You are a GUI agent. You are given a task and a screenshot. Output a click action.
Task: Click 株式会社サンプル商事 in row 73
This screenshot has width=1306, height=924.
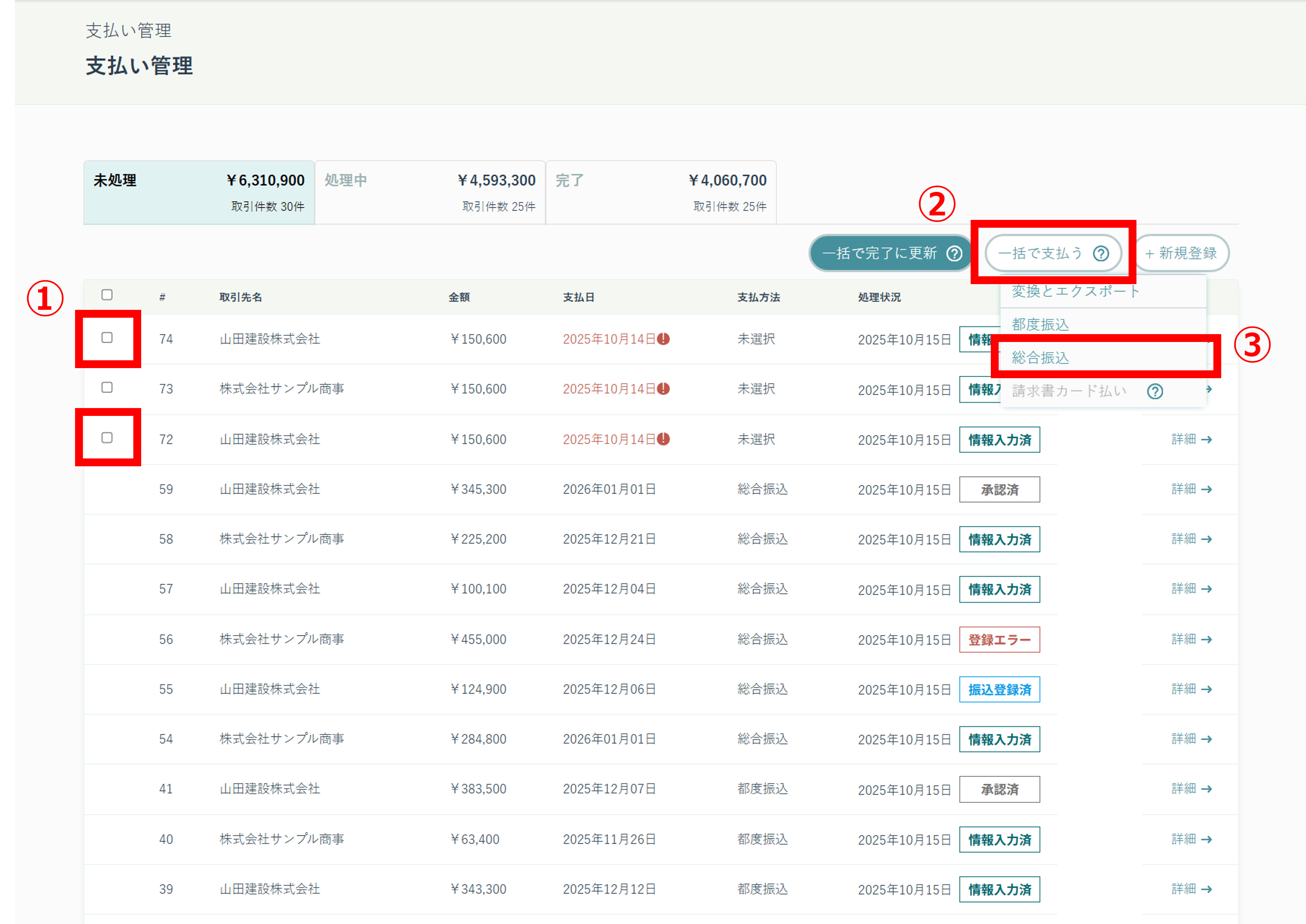[x=282, y=389]
